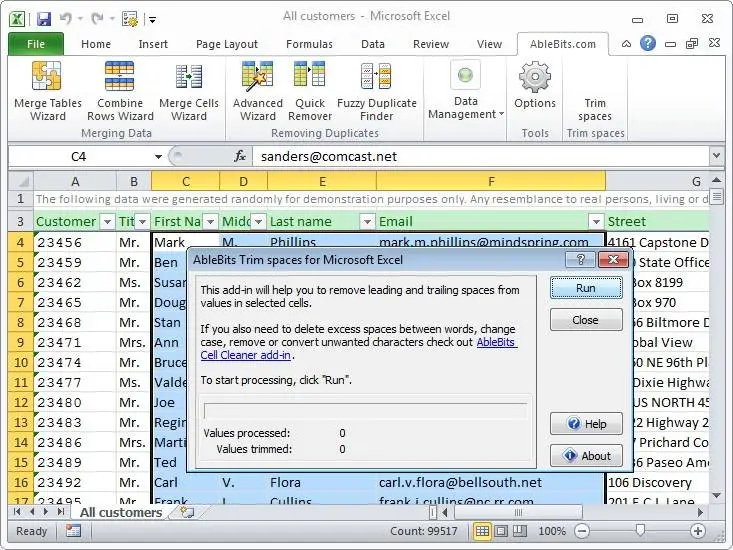The width and height of the screenshot is (733, 550).
Task: Switch to the Data tab
Action: [x=373, y=44]
